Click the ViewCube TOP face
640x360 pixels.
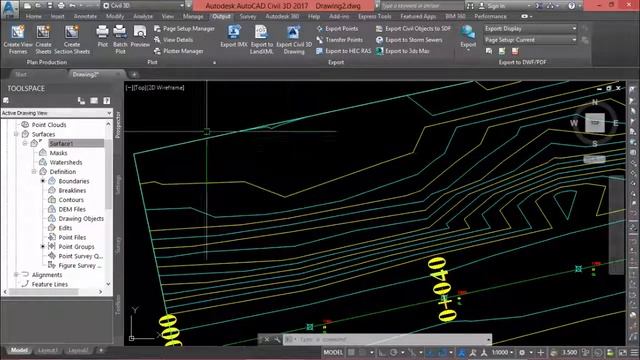[595, 122]
